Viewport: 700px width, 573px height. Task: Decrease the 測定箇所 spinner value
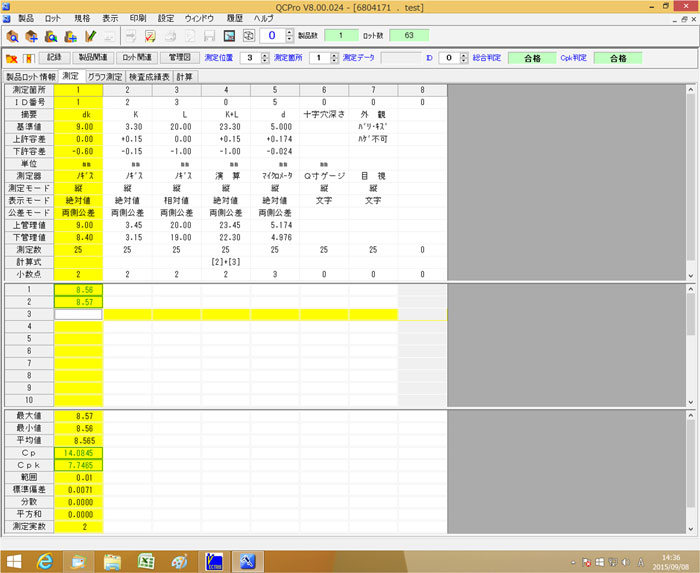334,61
